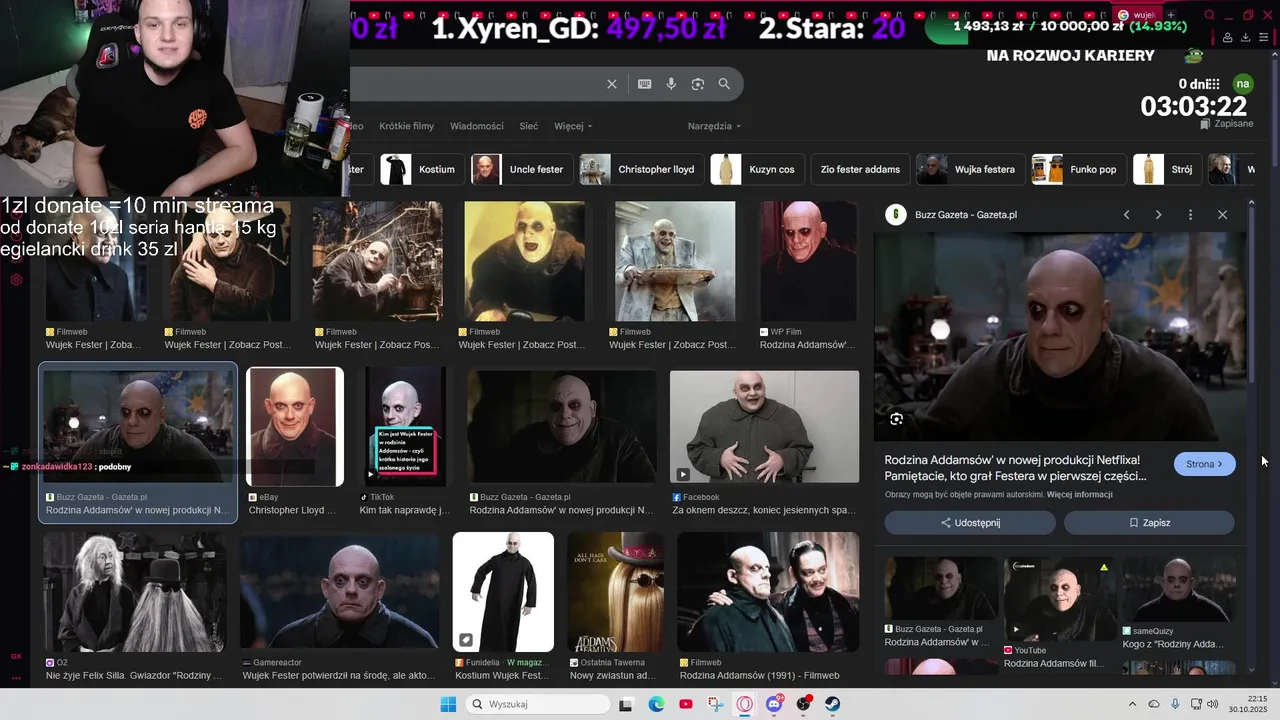
Task: Show previous image in preview panel
Action: coord(1127,215)
